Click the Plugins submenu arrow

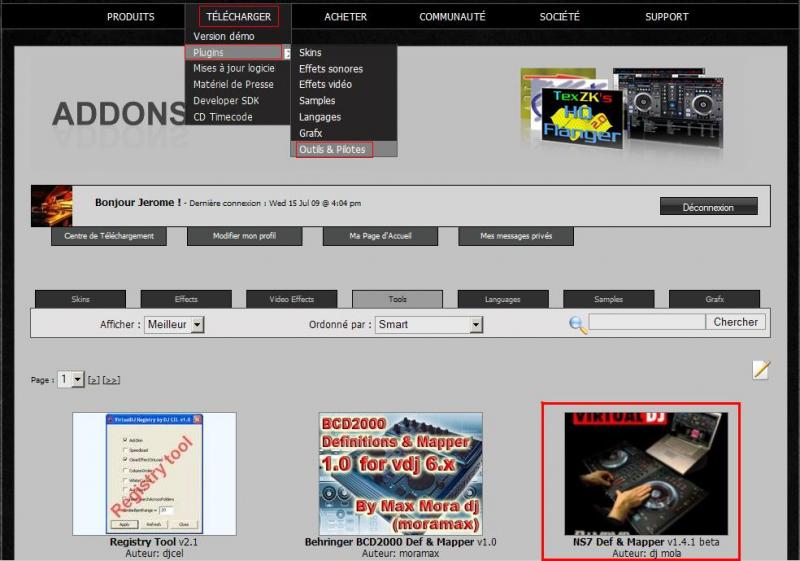(x=287, y=53)
